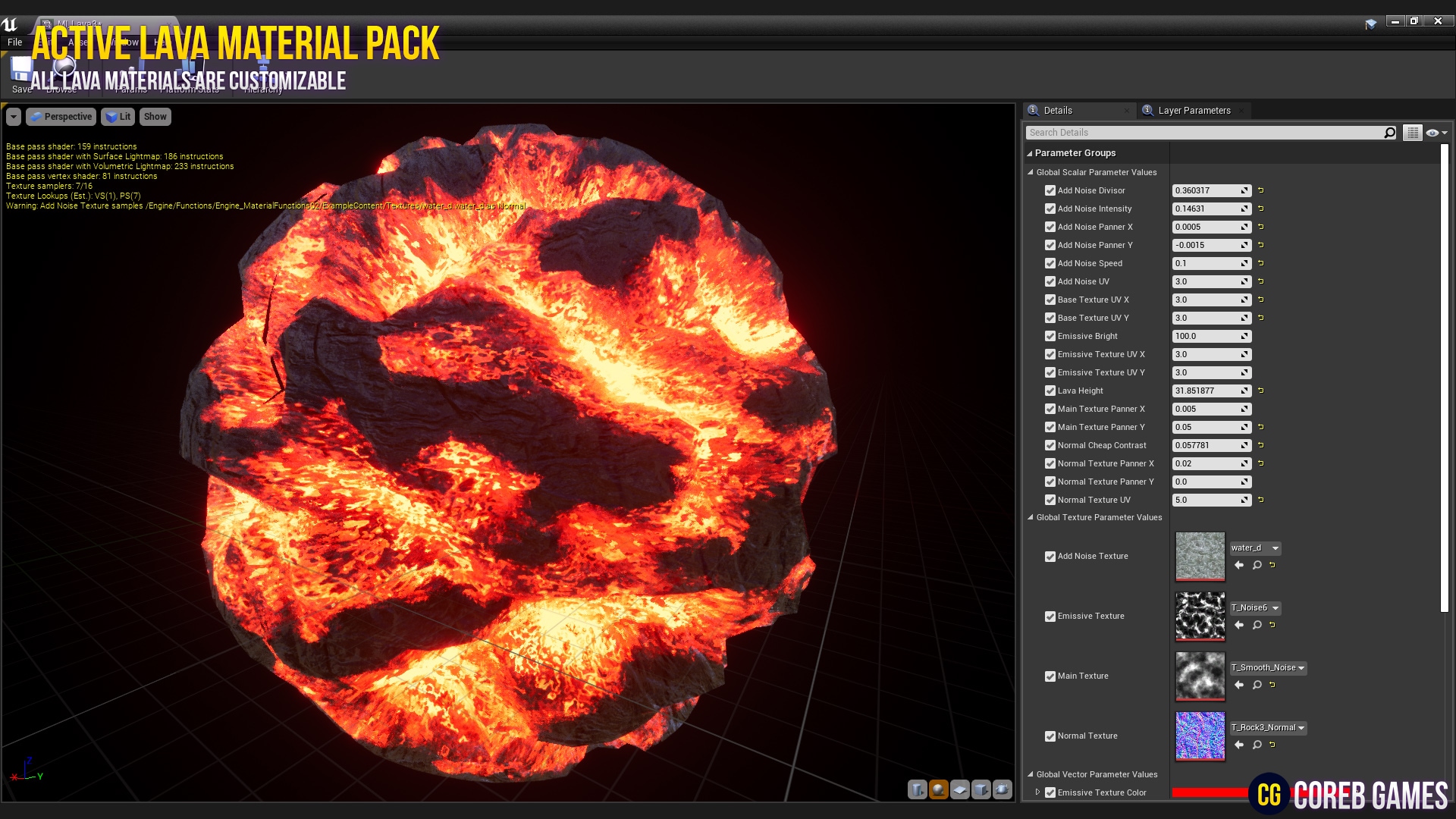This screenshot has height=819, width=1456.
Task: Open the Perspective viewport menu
Action: click(x=61, y=116)
